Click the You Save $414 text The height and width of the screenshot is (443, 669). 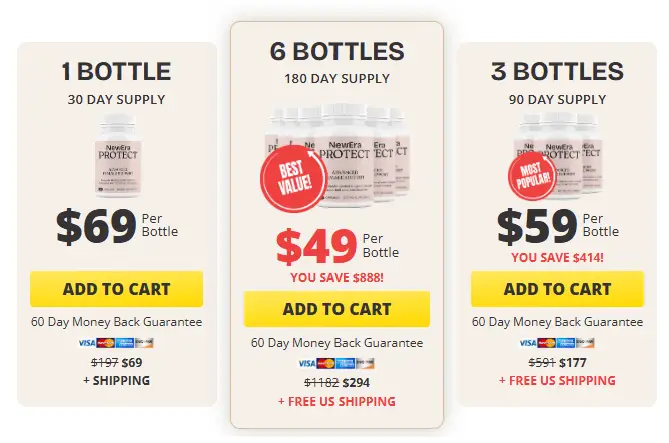tap(557, 257)
